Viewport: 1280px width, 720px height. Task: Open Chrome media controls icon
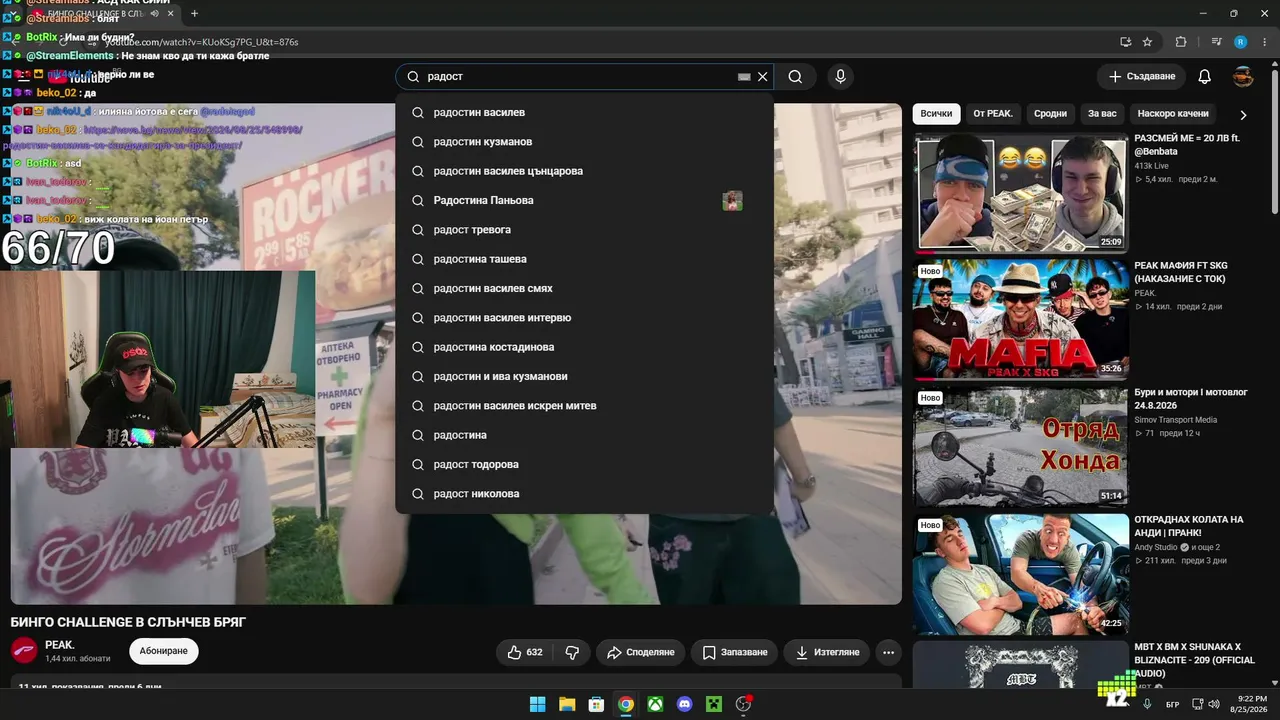(x=1217, y=42)
